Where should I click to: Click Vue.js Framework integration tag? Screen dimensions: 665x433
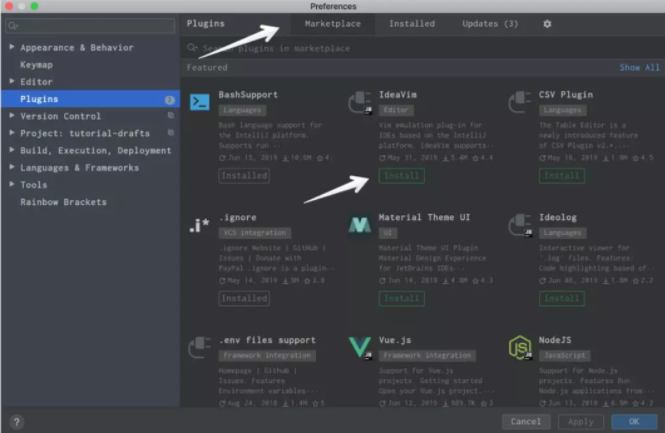click(x=427, y=355)
